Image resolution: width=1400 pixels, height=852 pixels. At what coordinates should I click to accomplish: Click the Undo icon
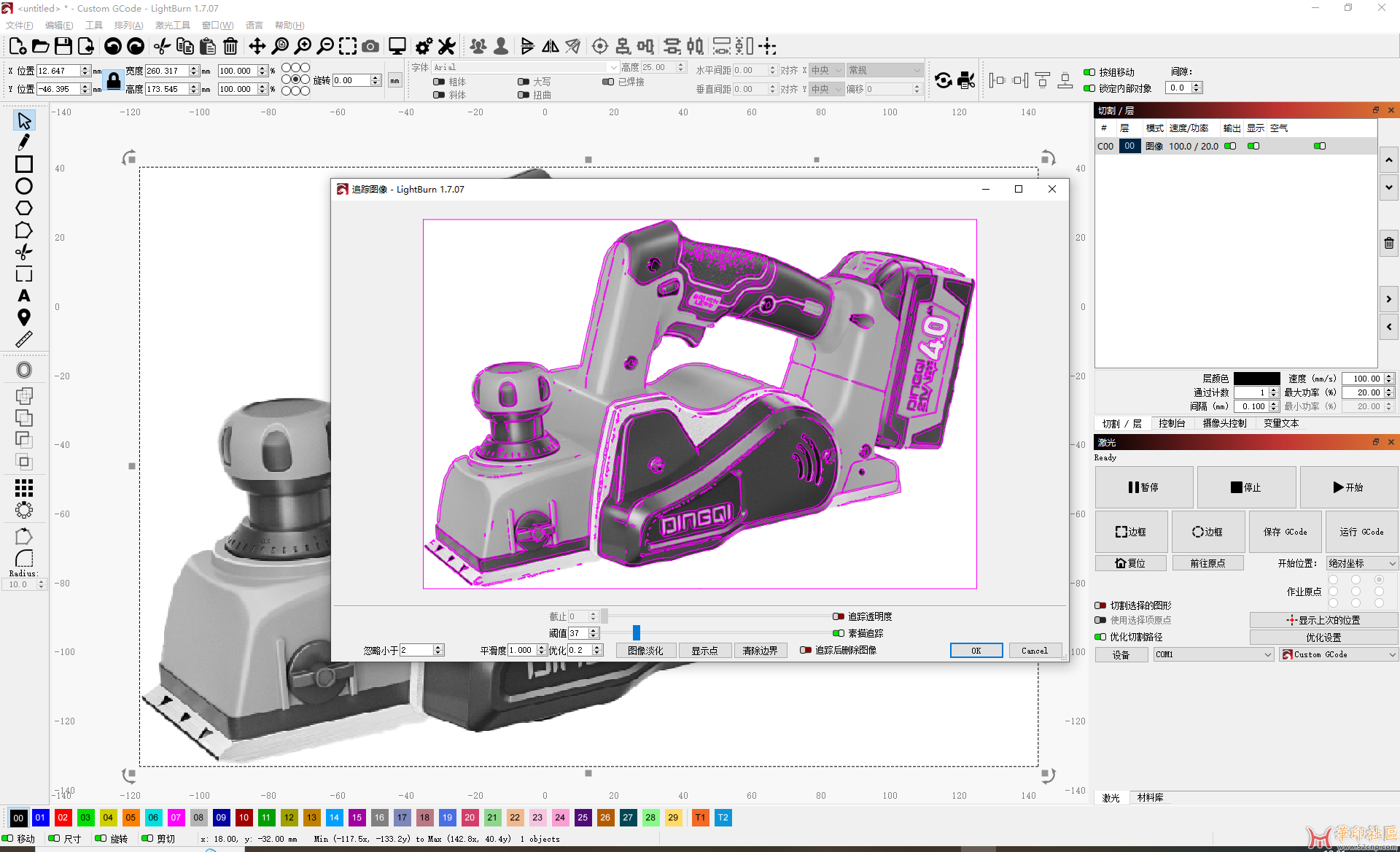pyautogui.click(x=112, y=47)
